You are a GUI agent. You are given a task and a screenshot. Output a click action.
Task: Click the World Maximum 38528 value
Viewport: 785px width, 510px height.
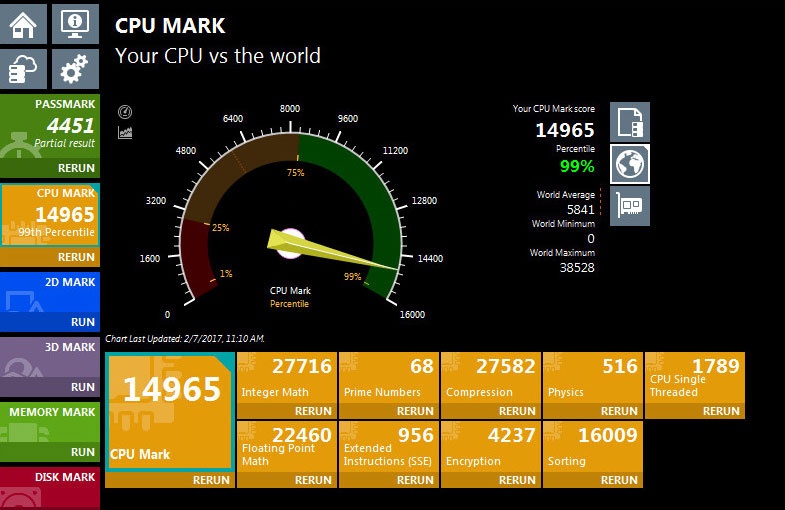577,267
